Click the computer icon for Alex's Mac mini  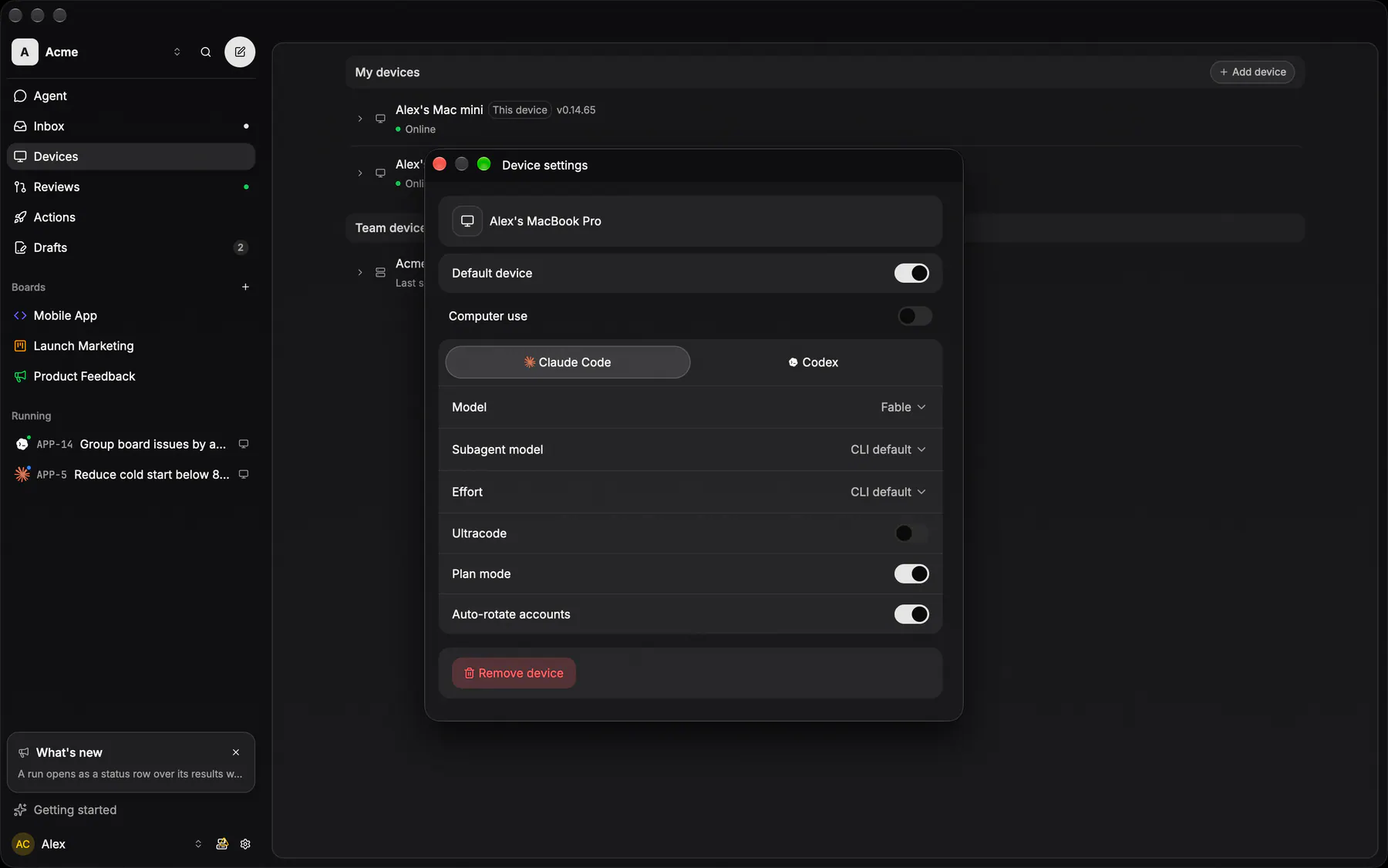click(x=380, y=119)
